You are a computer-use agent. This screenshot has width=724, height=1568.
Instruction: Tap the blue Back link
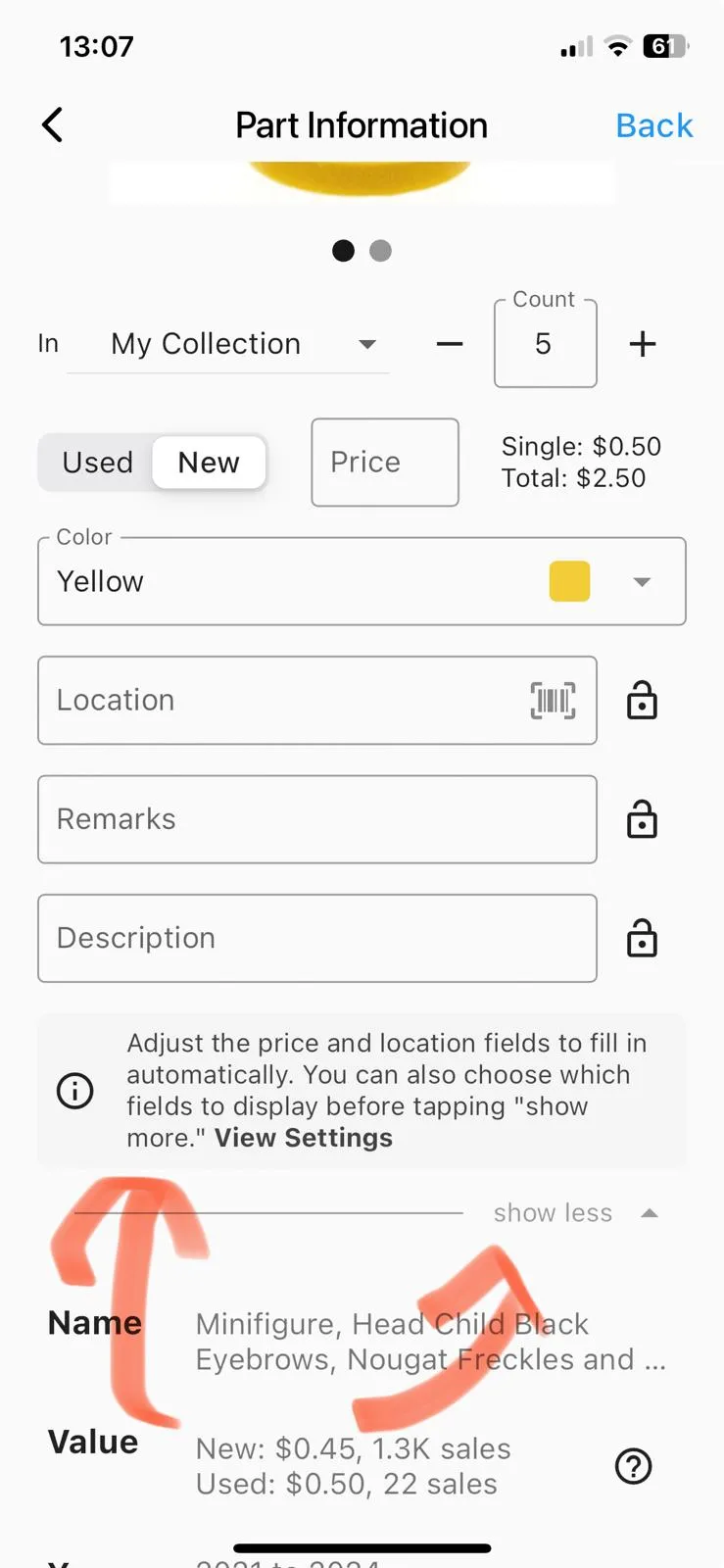pyautogui.click(x=654, y=125)
